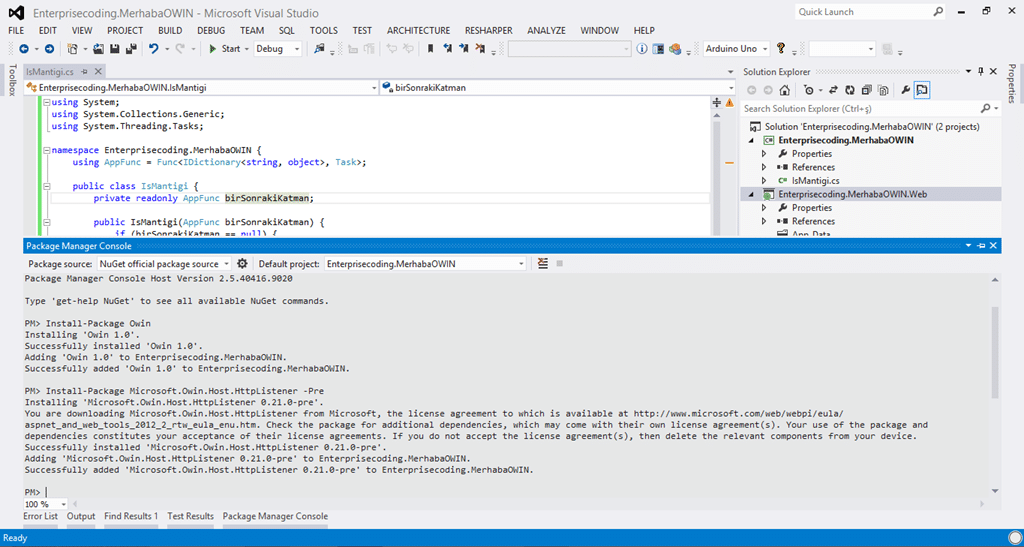Open the FILE menu
This screenshot has height=547, width=1024.
16,31
